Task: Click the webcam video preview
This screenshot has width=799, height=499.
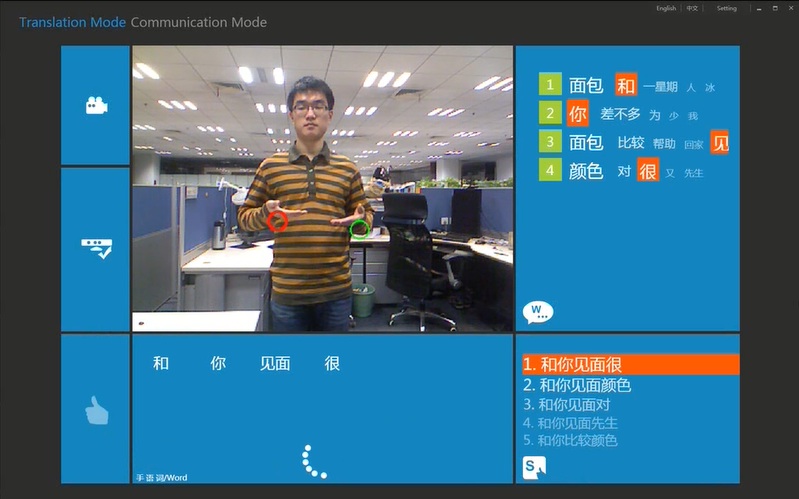Action: [x=323, y=188]
